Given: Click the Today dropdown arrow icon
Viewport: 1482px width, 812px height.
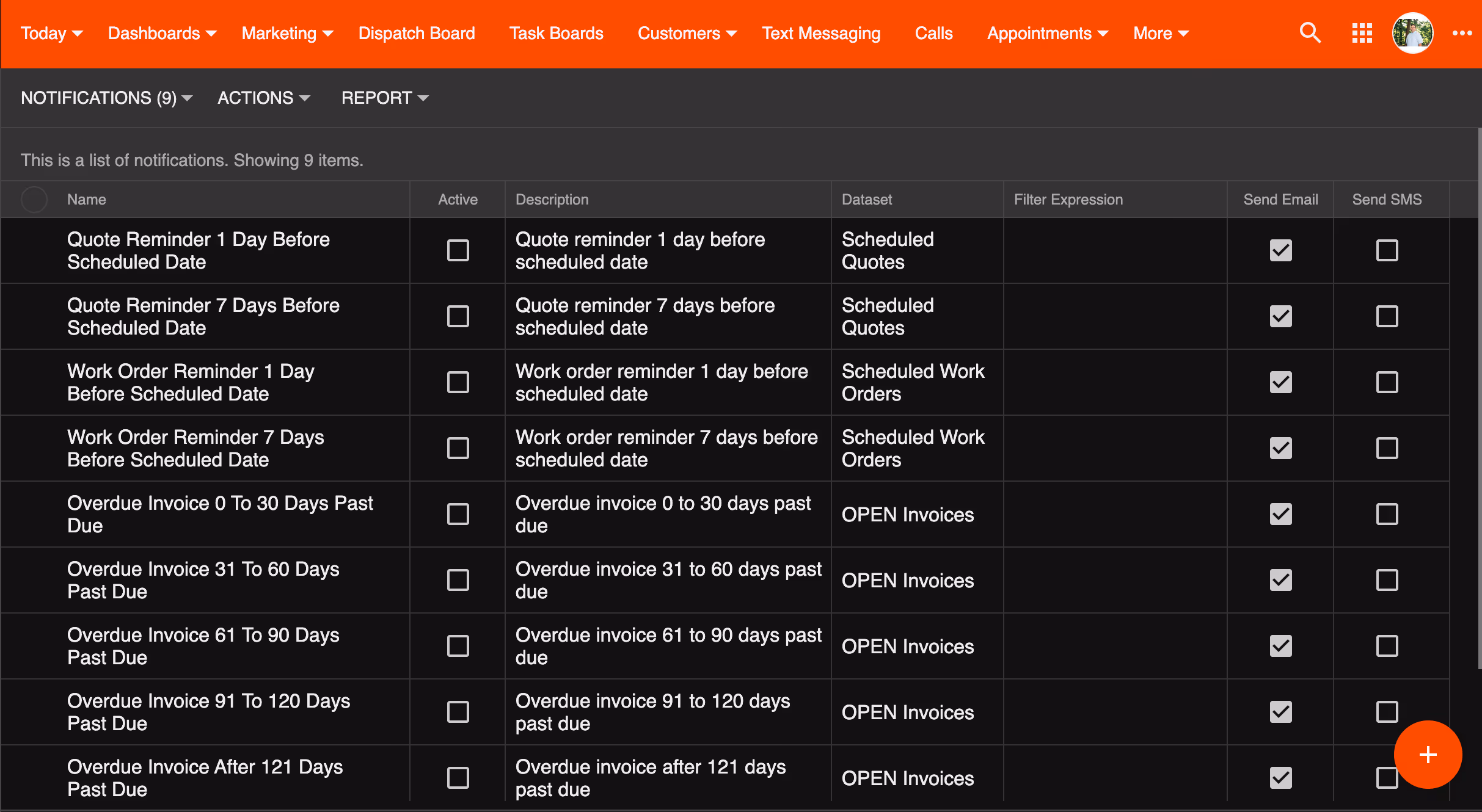Looking at the screenshot, I should click(78, 34).
